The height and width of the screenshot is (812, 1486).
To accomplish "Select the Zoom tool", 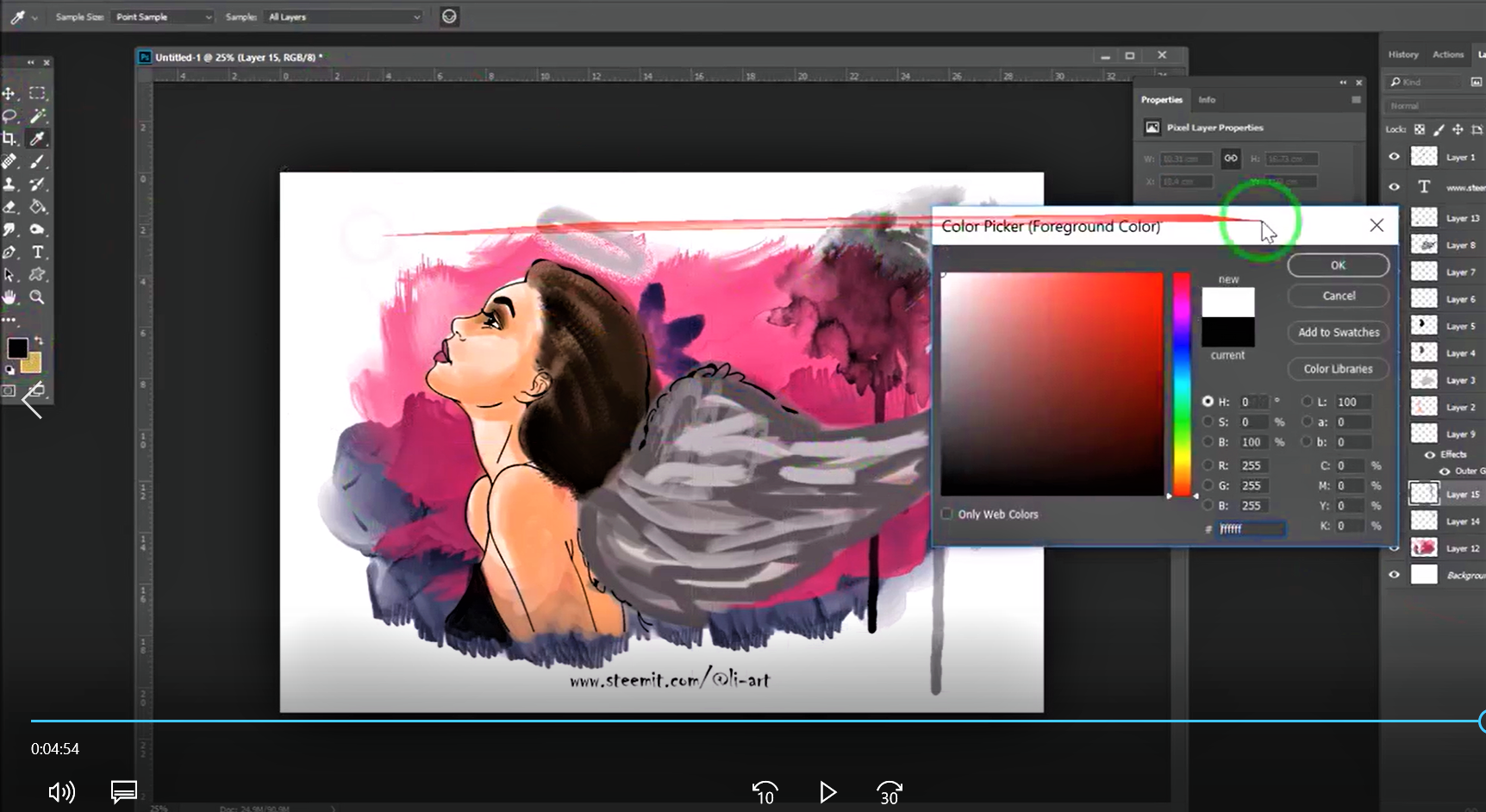I will [x=38, y=297].
